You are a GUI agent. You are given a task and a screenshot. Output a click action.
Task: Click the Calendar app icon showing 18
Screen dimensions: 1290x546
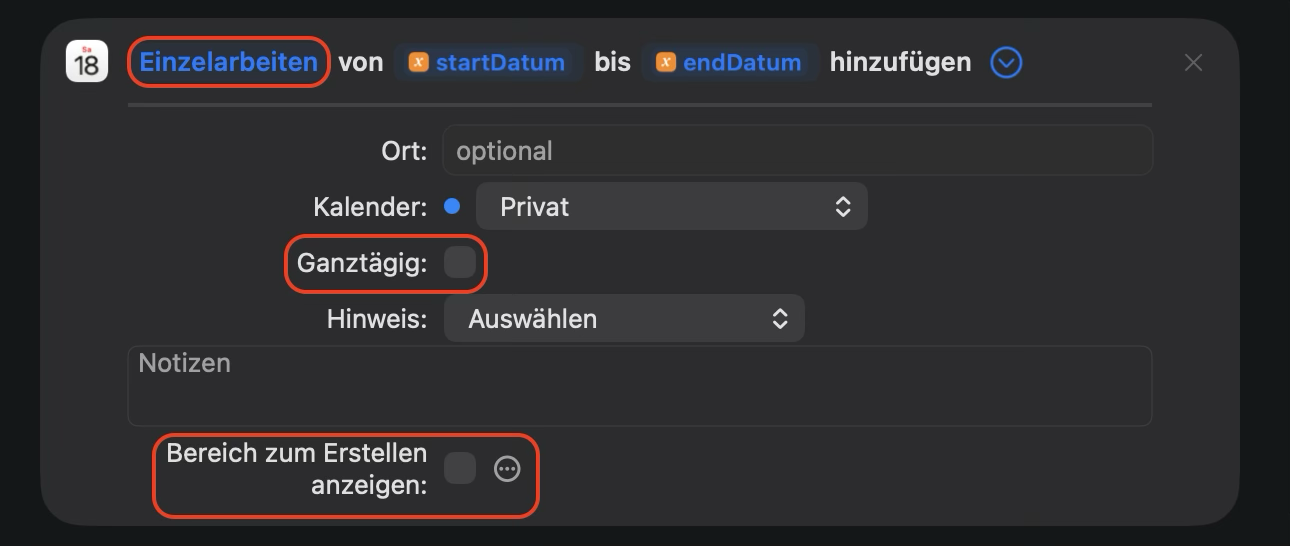87,62
